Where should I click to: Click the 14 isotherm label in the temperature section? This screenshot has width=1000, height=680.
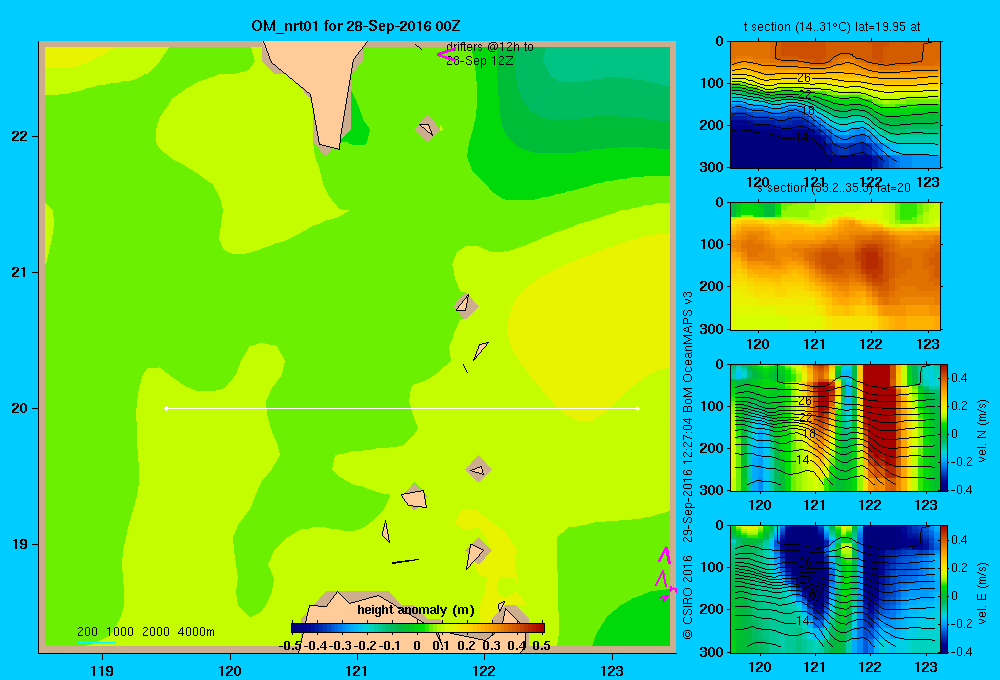coord(802,137)
